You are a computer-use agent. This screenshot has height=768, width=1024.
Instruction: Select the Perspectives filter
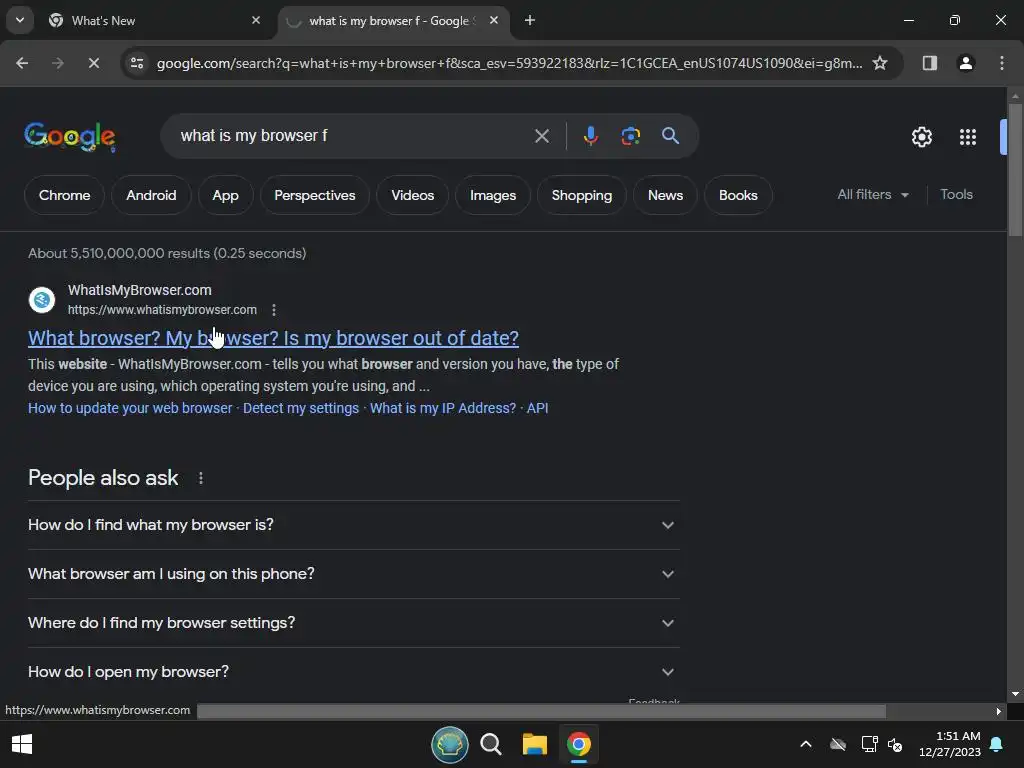click(x=315, y=195)
